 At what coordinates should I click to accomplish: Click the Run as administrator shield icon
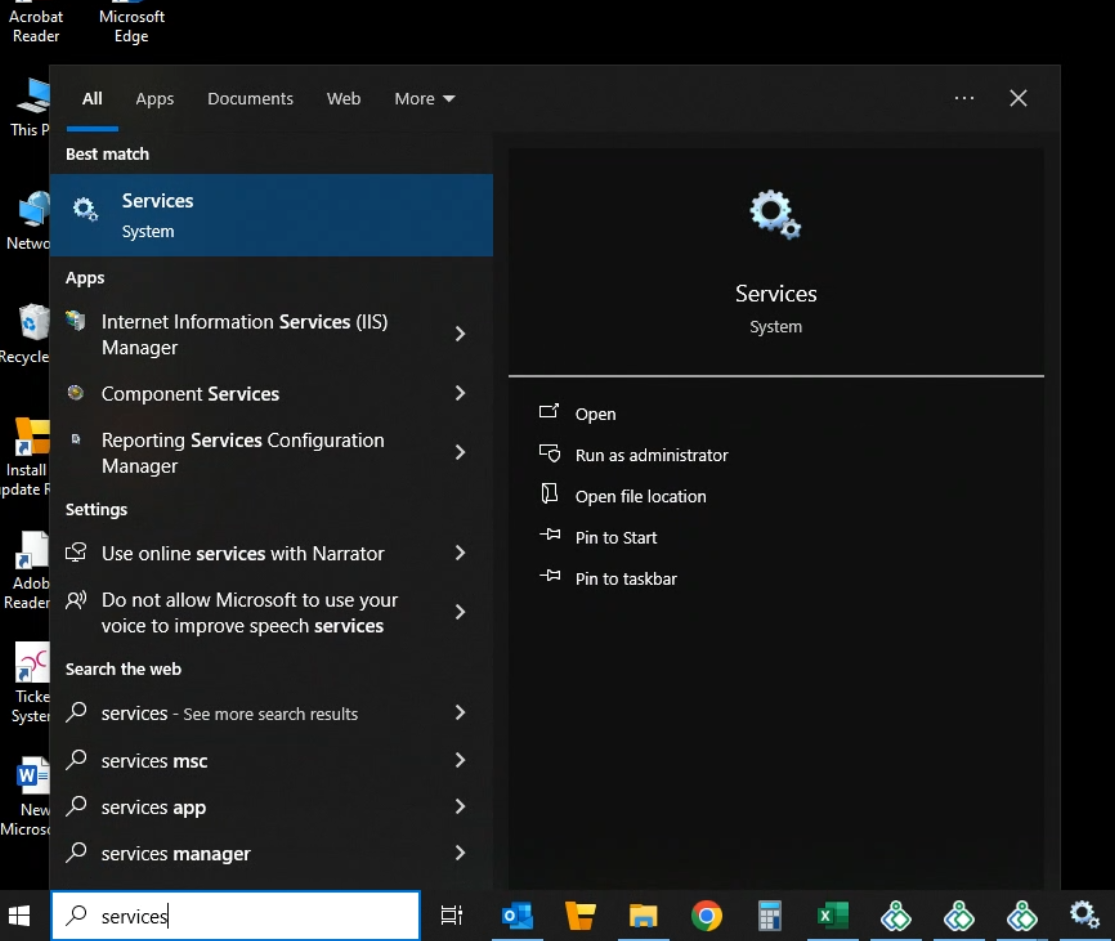tap(549, 453)
